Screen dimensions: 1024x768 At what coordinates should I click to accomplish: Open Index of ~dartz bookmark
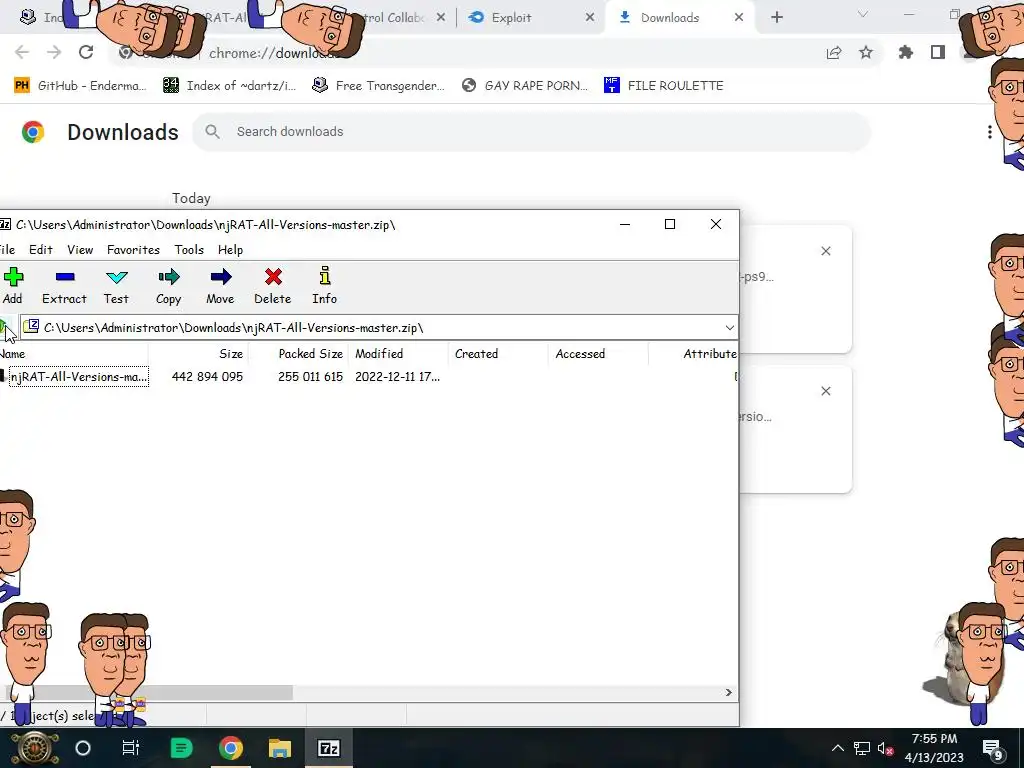click(x=229, y=86)
